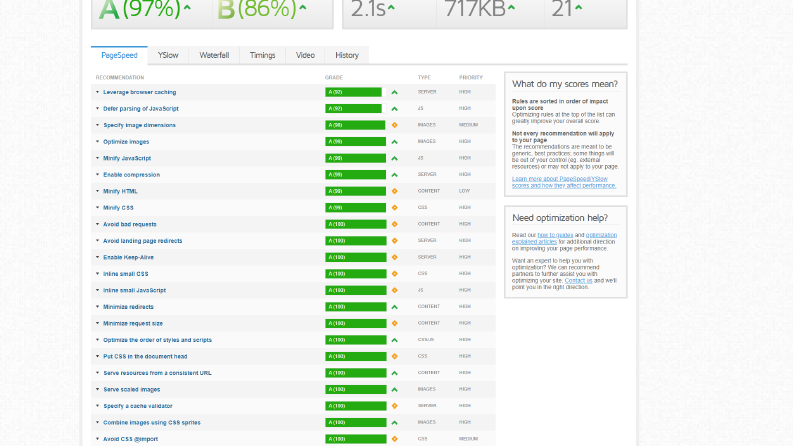This screenshot has height=446, width=793.
Task: Click orange diamond for Inline small JavaScript
Action: [x=394, y=290]
